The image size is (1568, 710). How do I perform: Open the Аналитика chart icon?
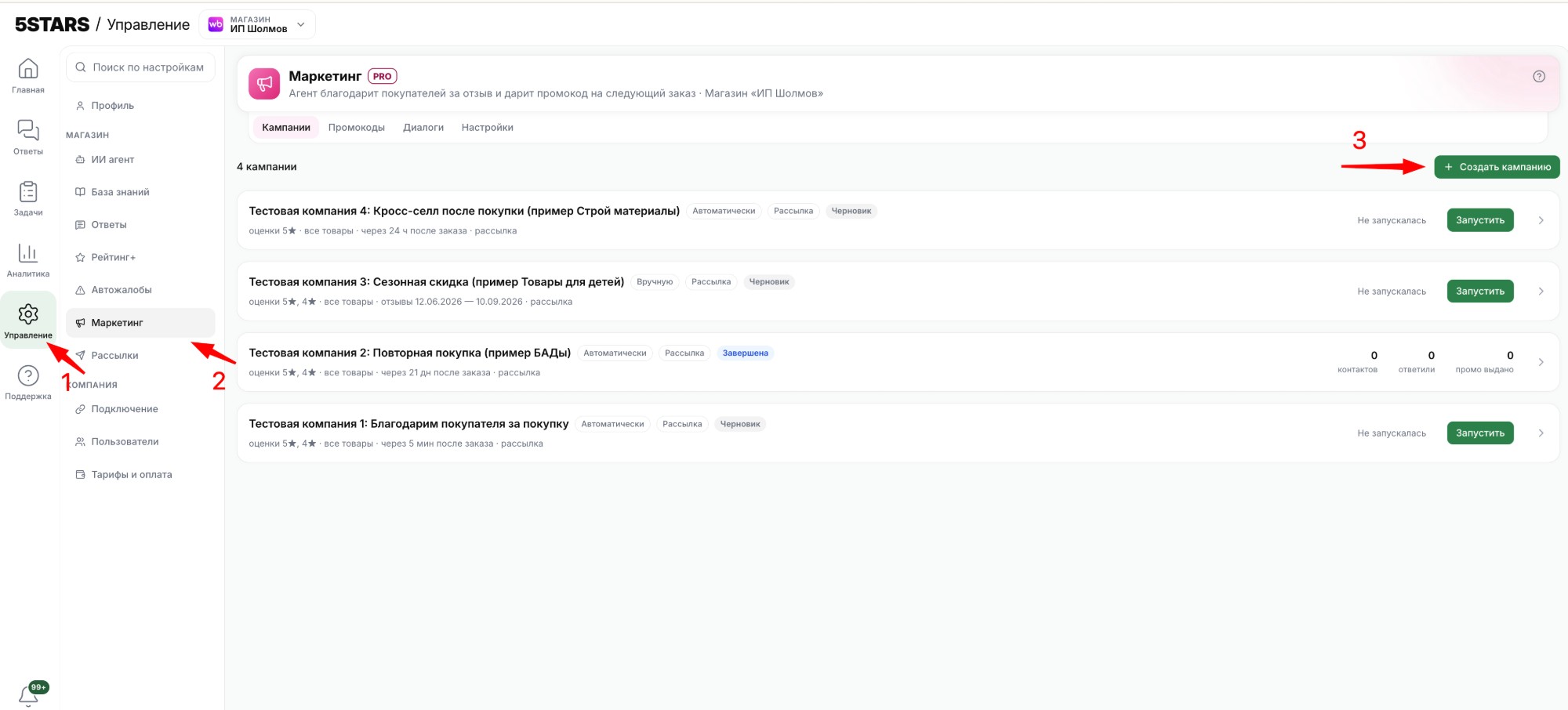(28, 259)
